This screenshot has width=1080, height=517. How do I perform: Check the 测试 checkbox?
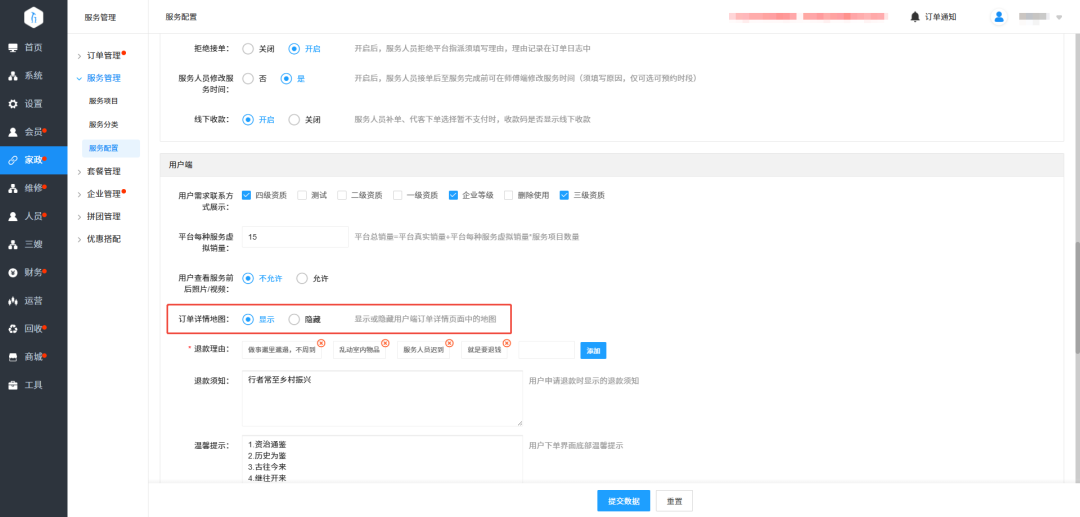(x=302, y=196)
